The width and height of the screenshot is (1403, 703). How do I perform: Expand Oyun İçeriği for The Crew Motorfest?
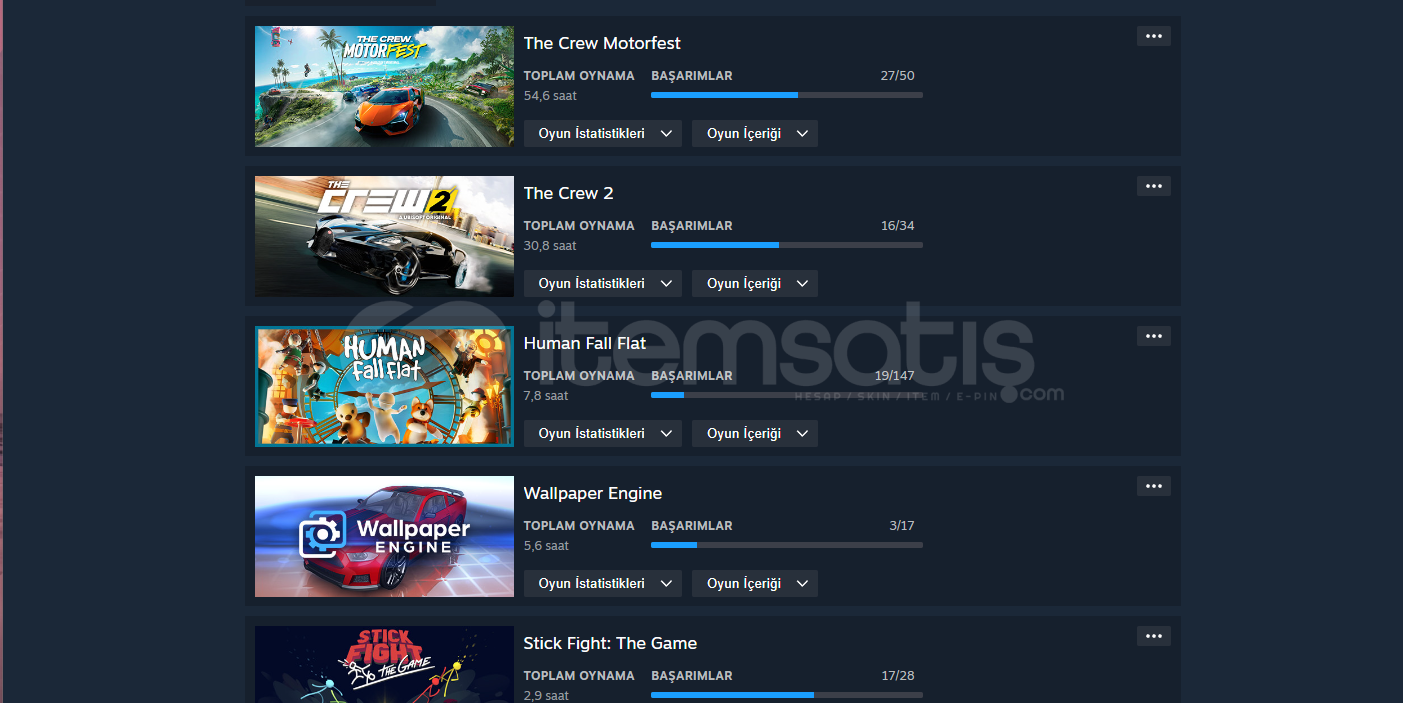755,133
